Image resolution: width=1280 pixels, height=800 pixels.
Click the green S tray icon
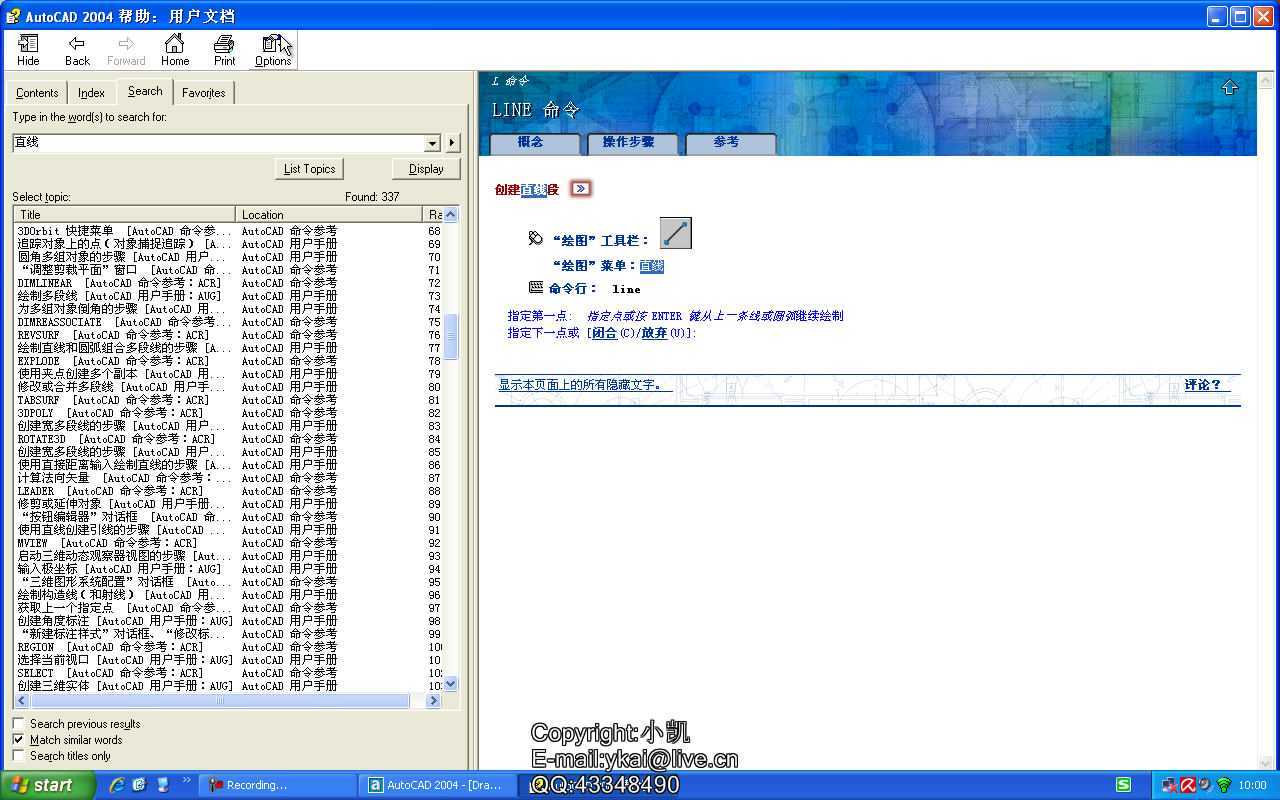pos(1124,785)
